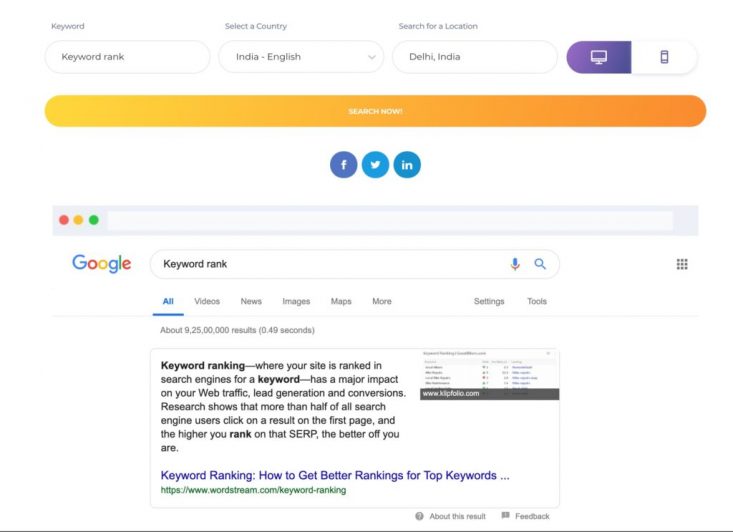Open the Google apps grid icon
The width and height of the screenshot is (733, 532).
point(682,264)
